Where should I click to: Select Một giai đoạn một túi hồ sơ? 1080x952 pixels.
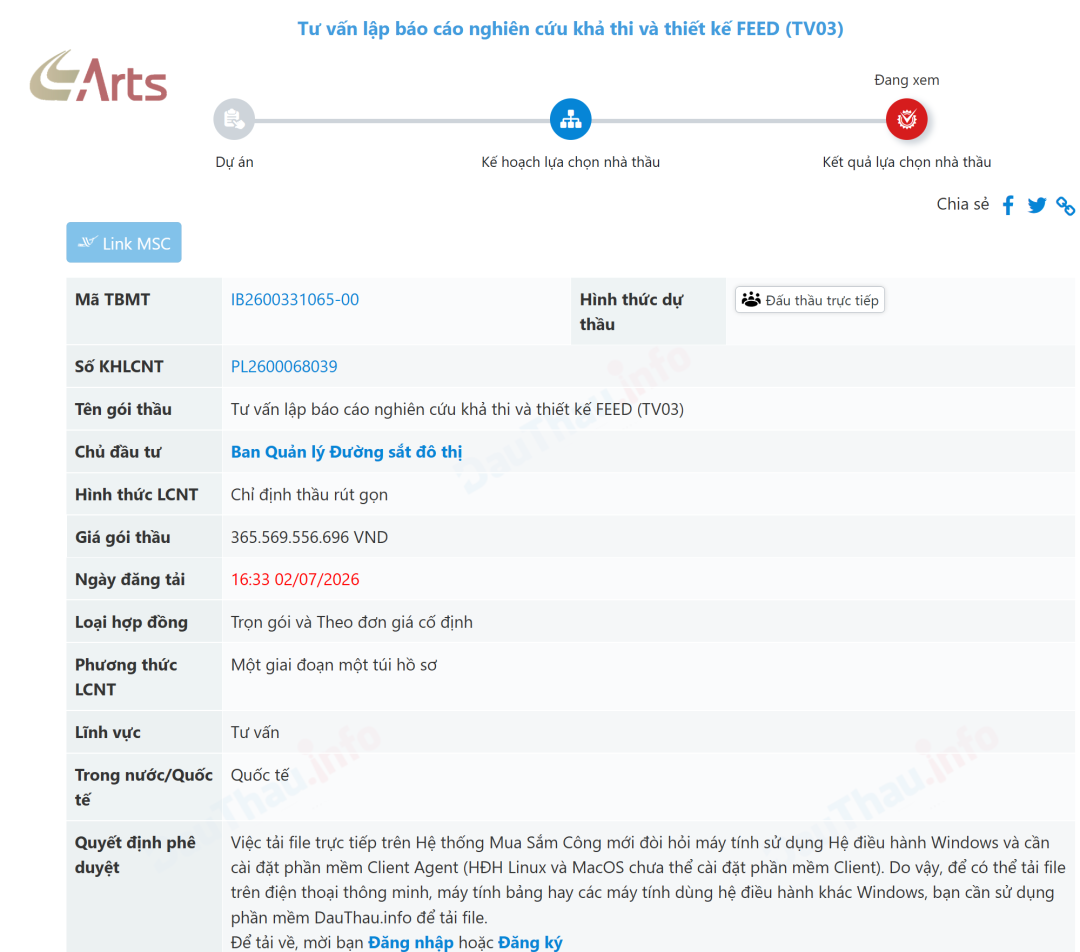pos(334,665)
